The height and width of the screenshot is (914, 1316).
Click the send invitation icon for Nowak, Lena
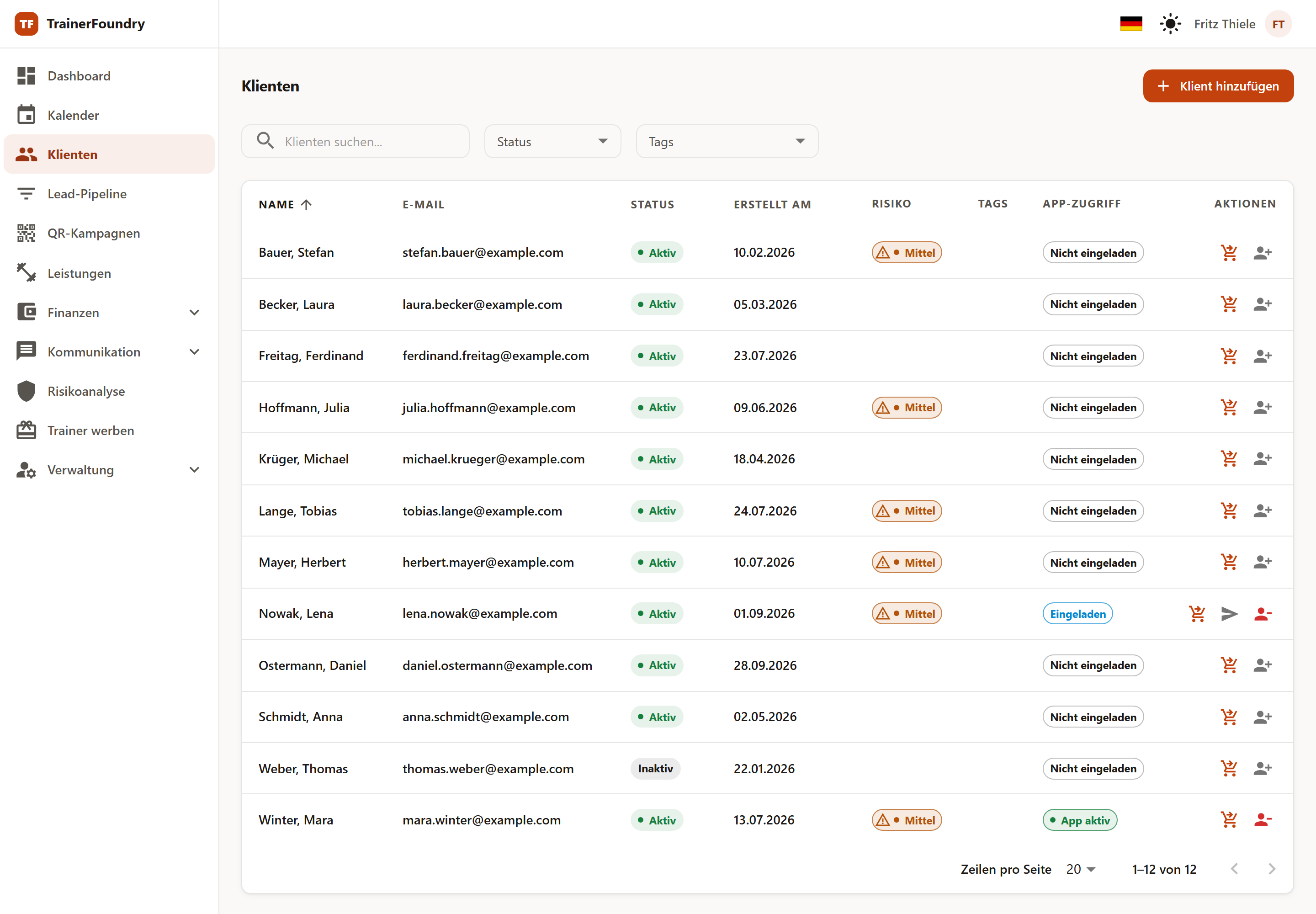(1229, 614)
